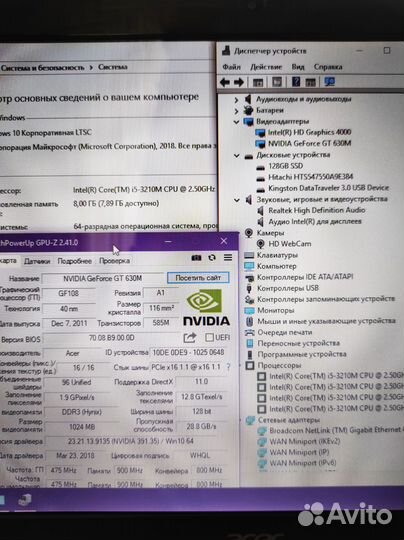
Task: Click the Help question-mark icon in Device Manager toolbar
Action: click(296, 82)
